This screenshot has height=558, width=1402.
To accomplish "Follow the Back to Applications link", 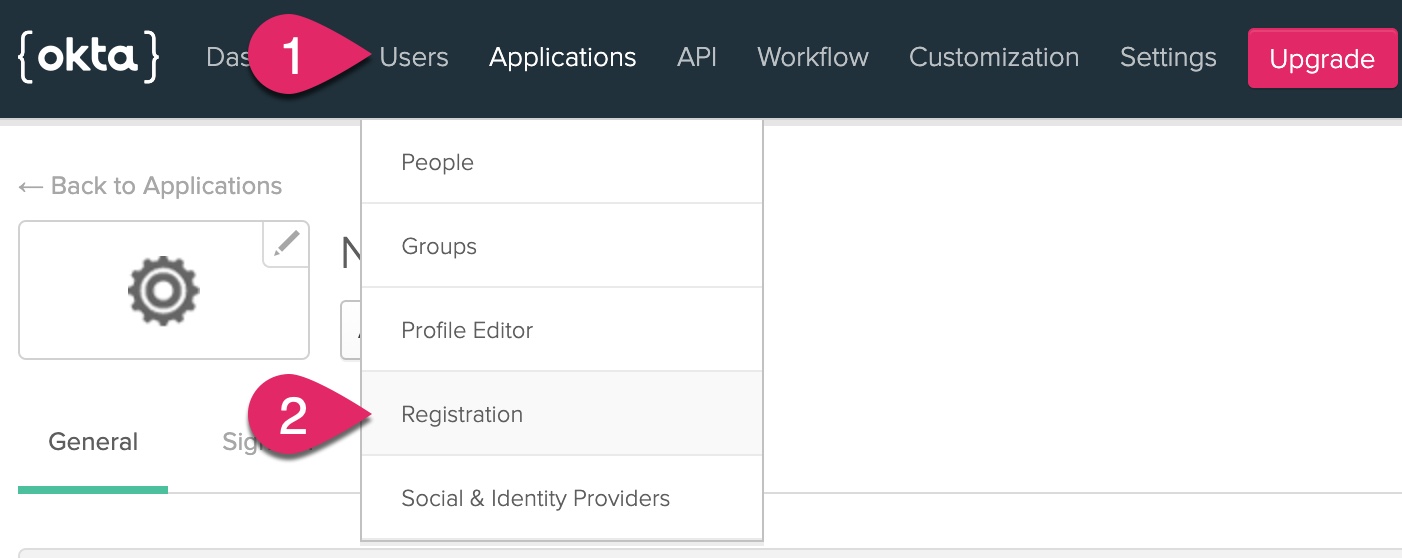I will pyautogui.click(x=150, y=186).
